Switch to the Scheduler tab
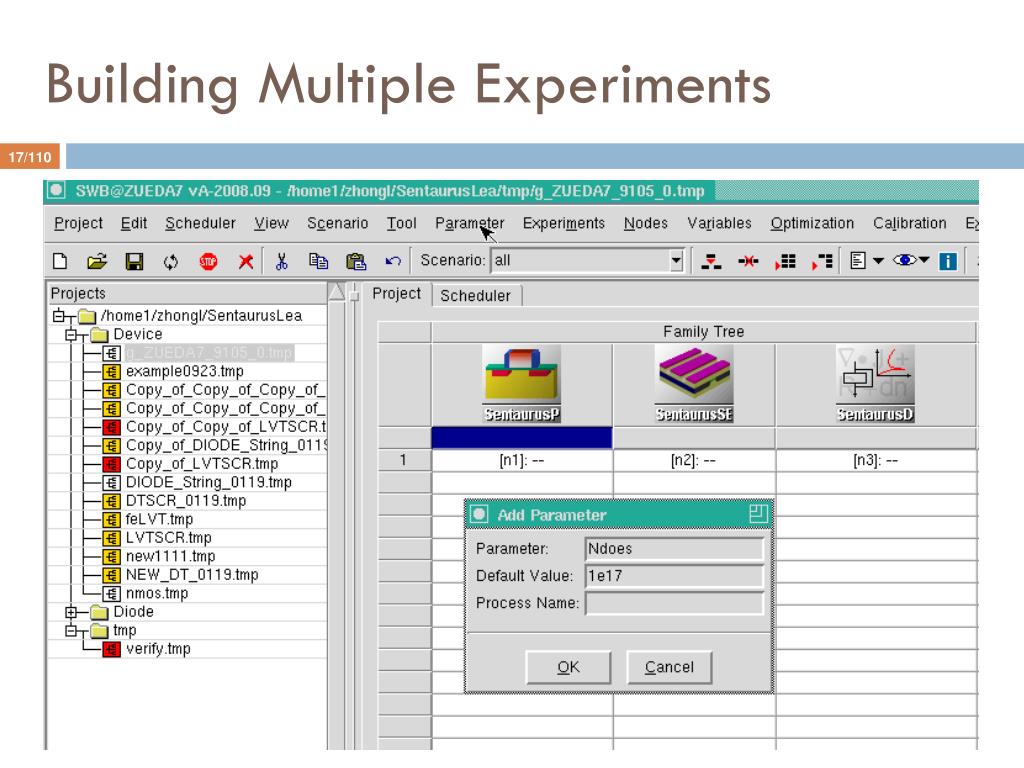Image resolution: width=1024 pixels, height=768 pixels. click(x=475, y=296)
